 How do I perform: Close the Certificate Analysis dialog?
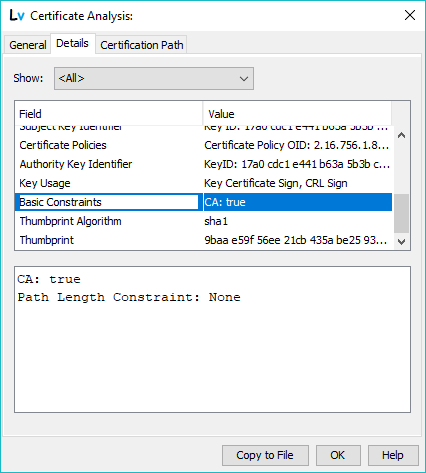pos(410,15)
